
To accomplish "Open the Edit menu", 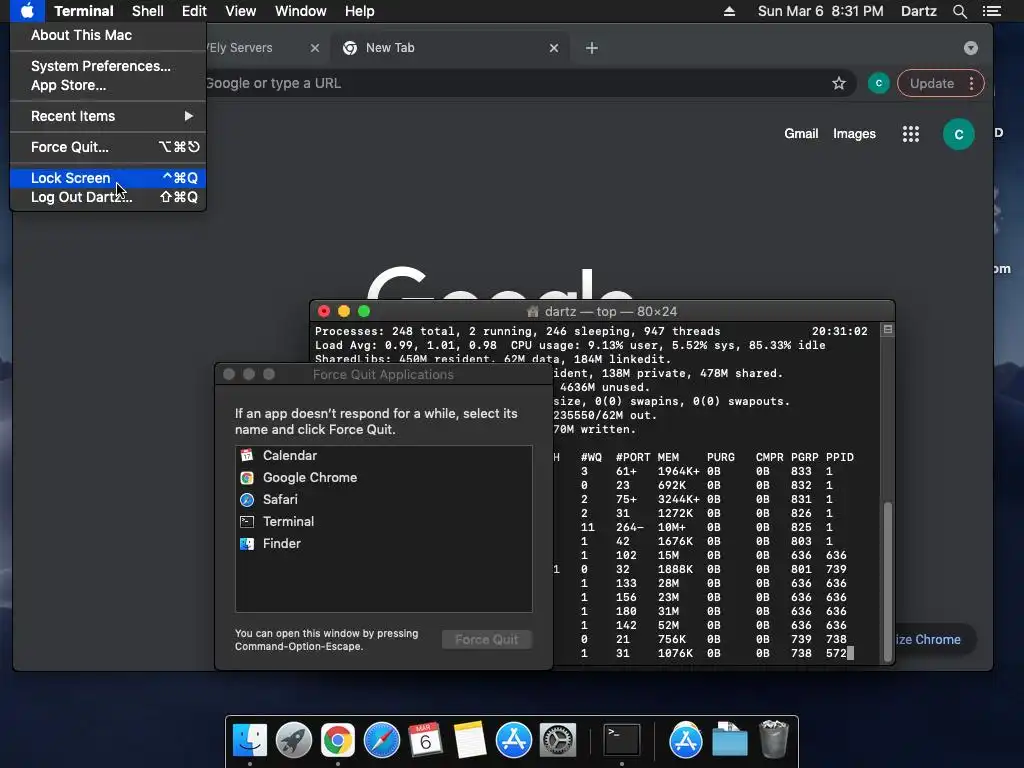I will (194, 11).
